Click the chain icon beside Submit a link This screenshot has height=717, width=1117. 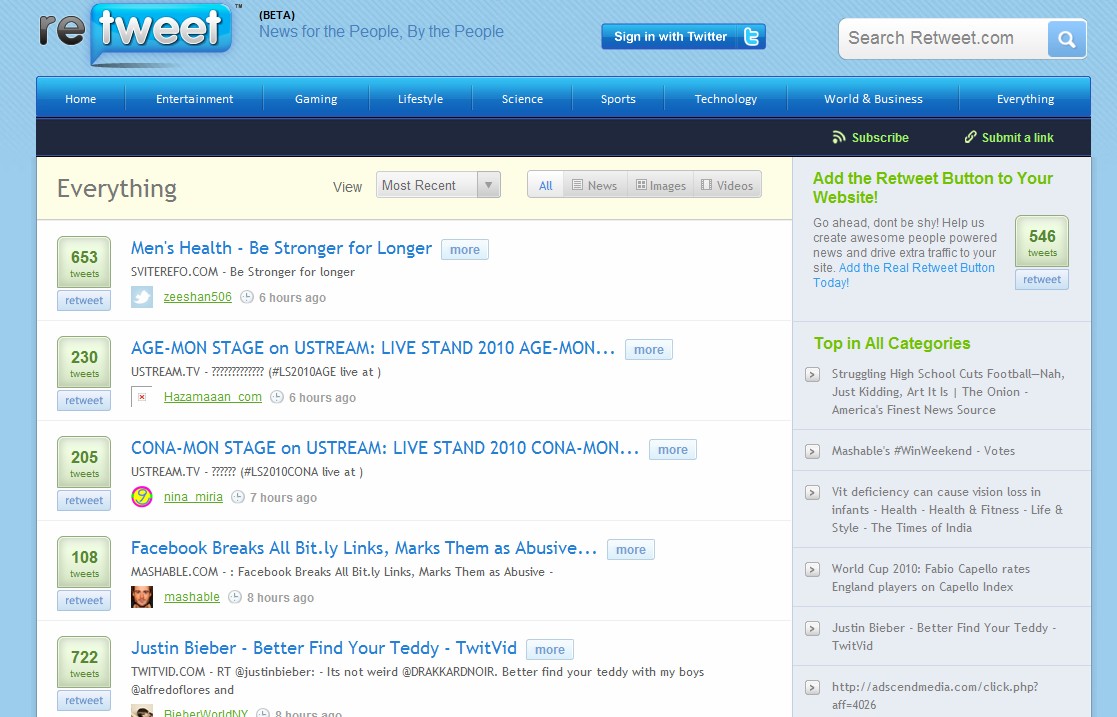[970, 137]
